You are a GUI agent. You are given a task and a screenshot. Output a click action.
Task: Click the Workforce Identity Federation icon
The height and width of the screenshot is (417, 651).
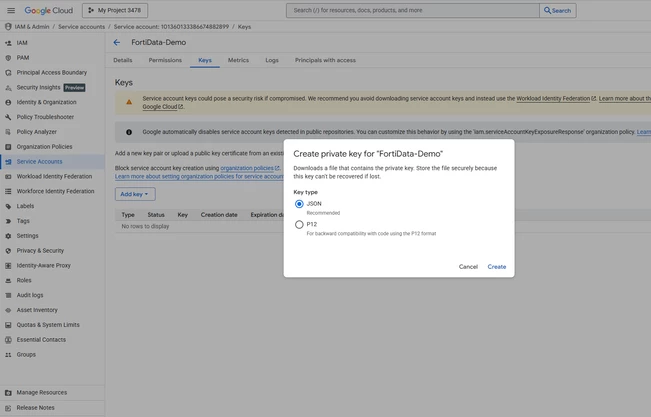click(8, 191)
